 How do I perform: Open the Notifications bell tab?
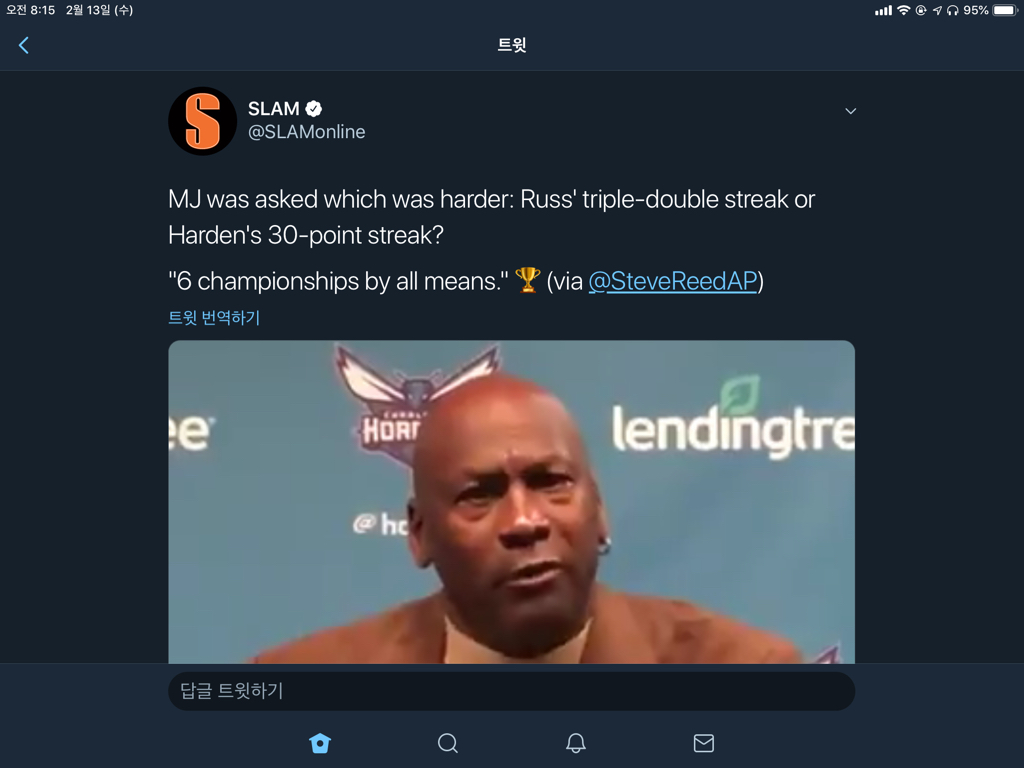pyautogui.click(x=576, y=743)
